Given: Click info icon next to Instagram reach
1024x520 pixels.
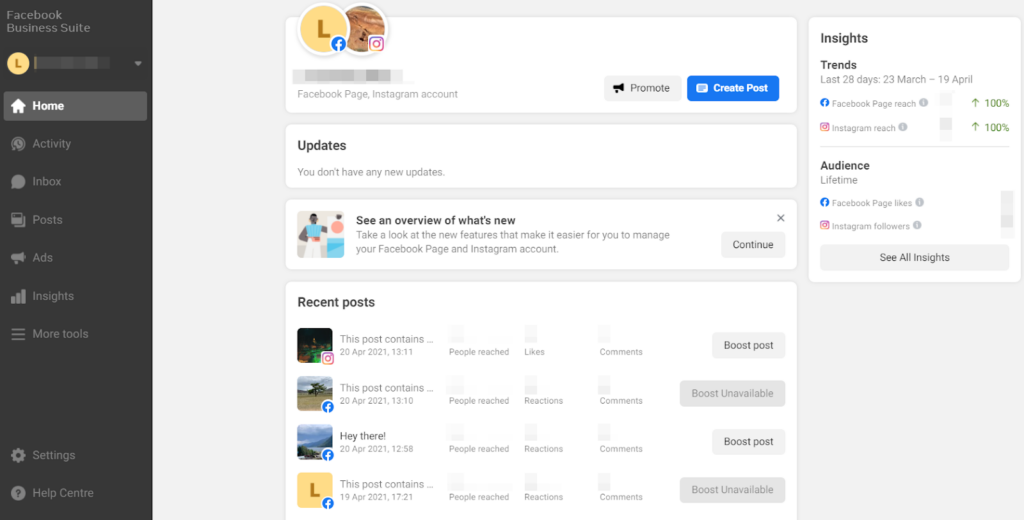Looking at the screenshot, I should (x=903, y=128).
